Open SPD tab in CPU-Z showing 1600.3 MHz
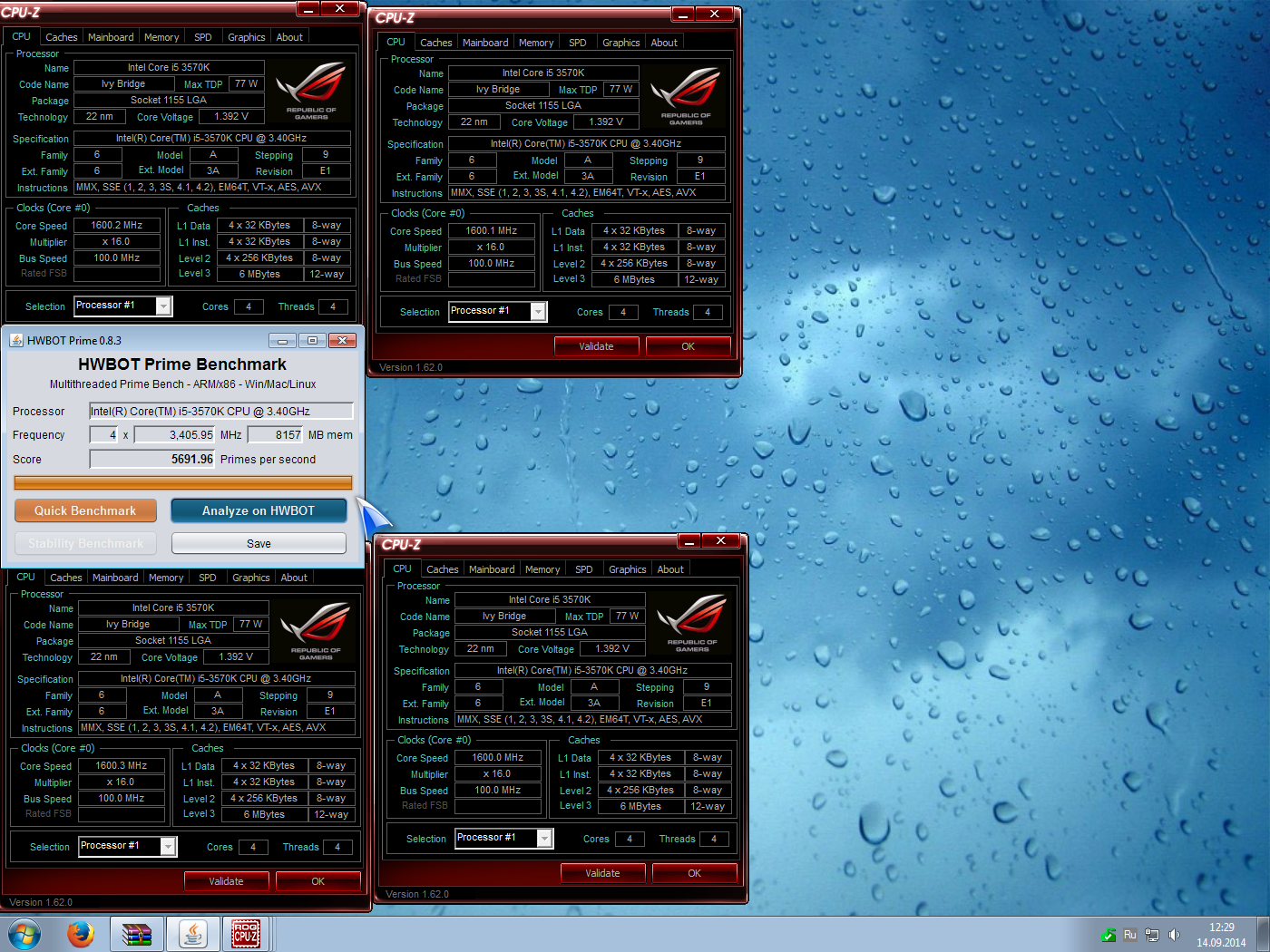Viewport: 1270px width, 952px height. point(208,578)
